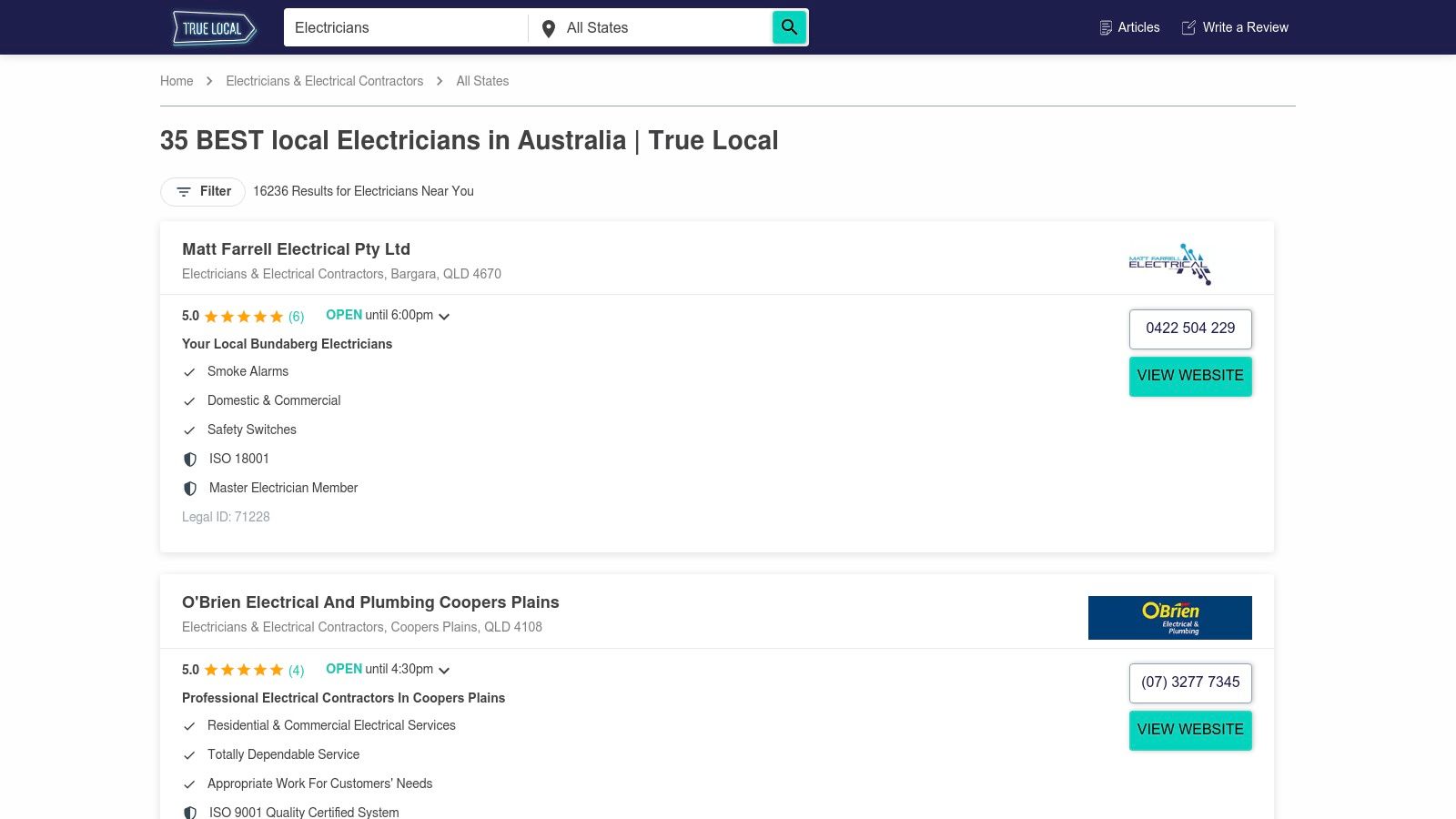Screen dimensions: 1456x819
Task: Click '16236 Results for Electricians Near You'
Action: [363, 191]
